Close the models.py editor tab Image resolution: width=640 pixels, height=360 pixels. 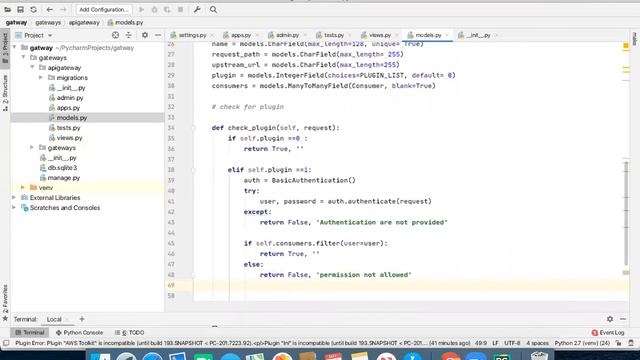point(447,36)
